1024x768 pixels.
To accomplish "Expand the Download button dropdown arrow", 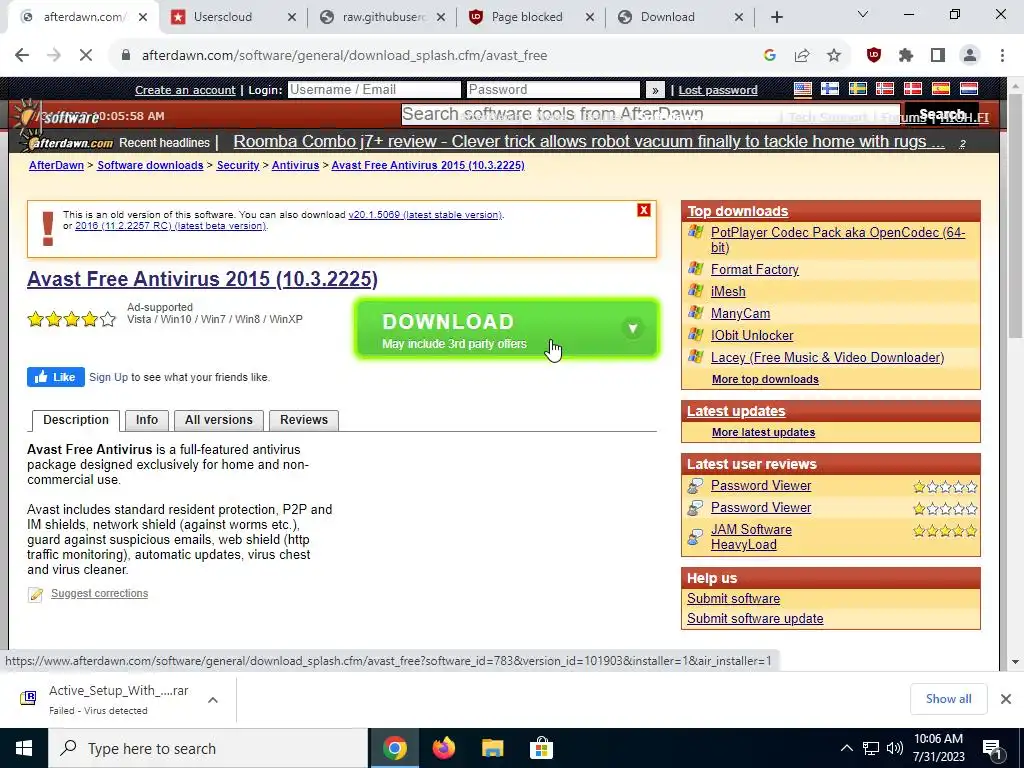I will pos(632,328).
